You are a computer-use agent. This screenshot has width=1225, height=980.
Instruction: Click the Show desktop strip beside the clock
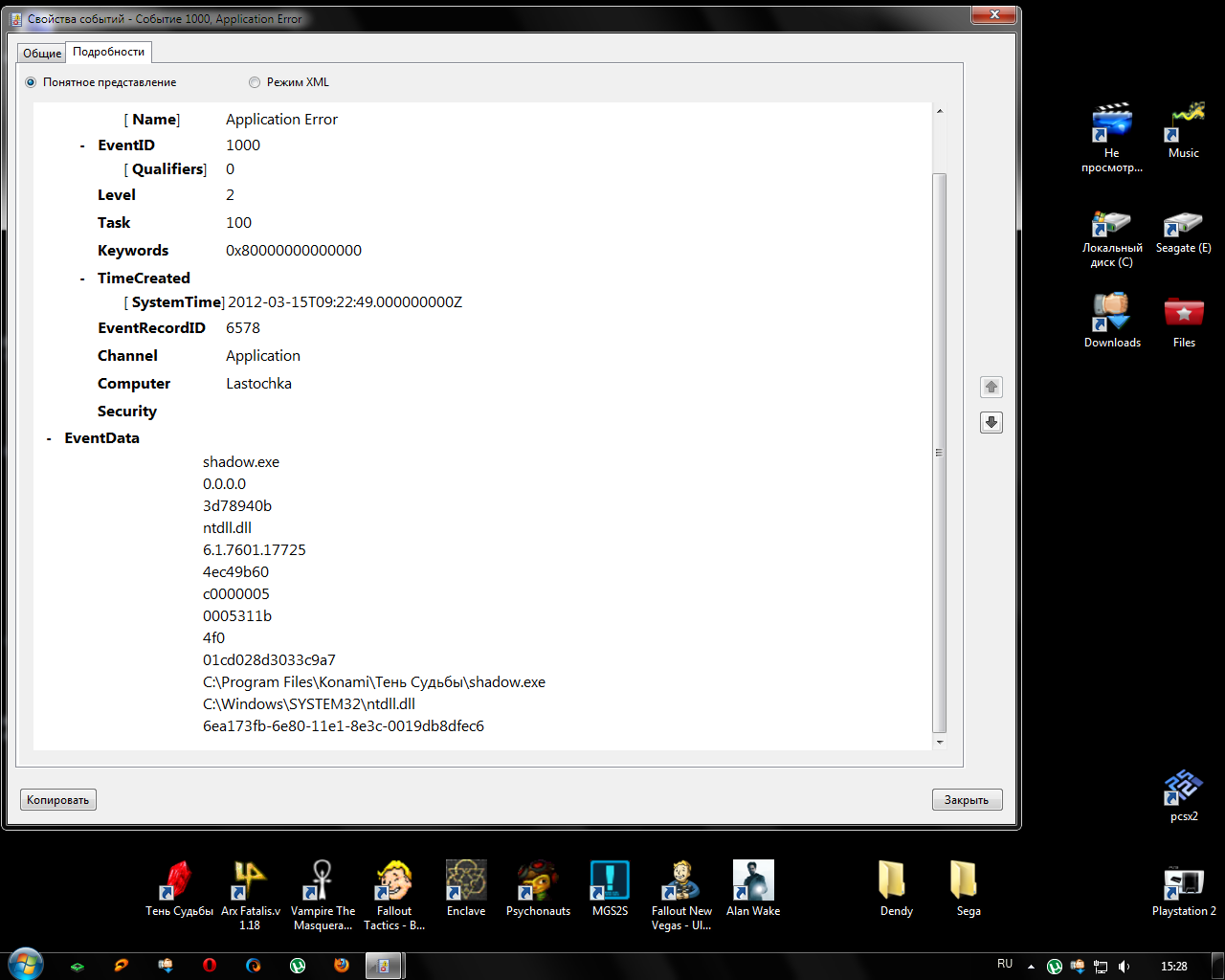[x=1218, y=966]
